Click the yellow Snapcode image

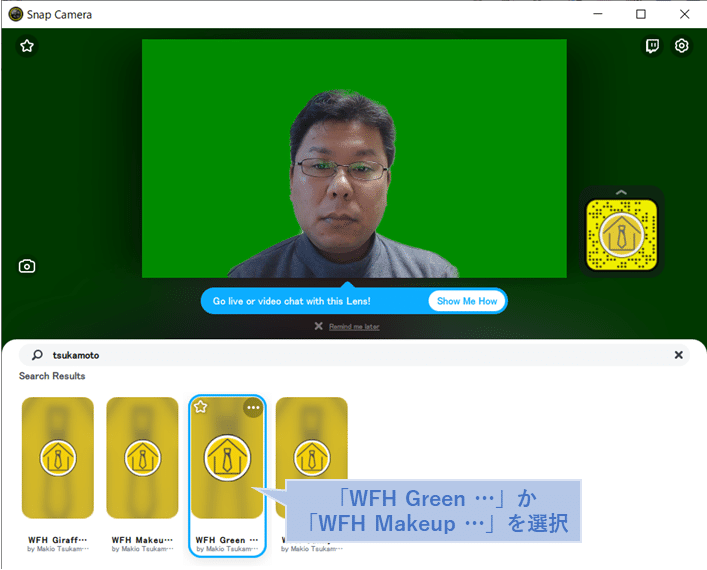(621, 235)
